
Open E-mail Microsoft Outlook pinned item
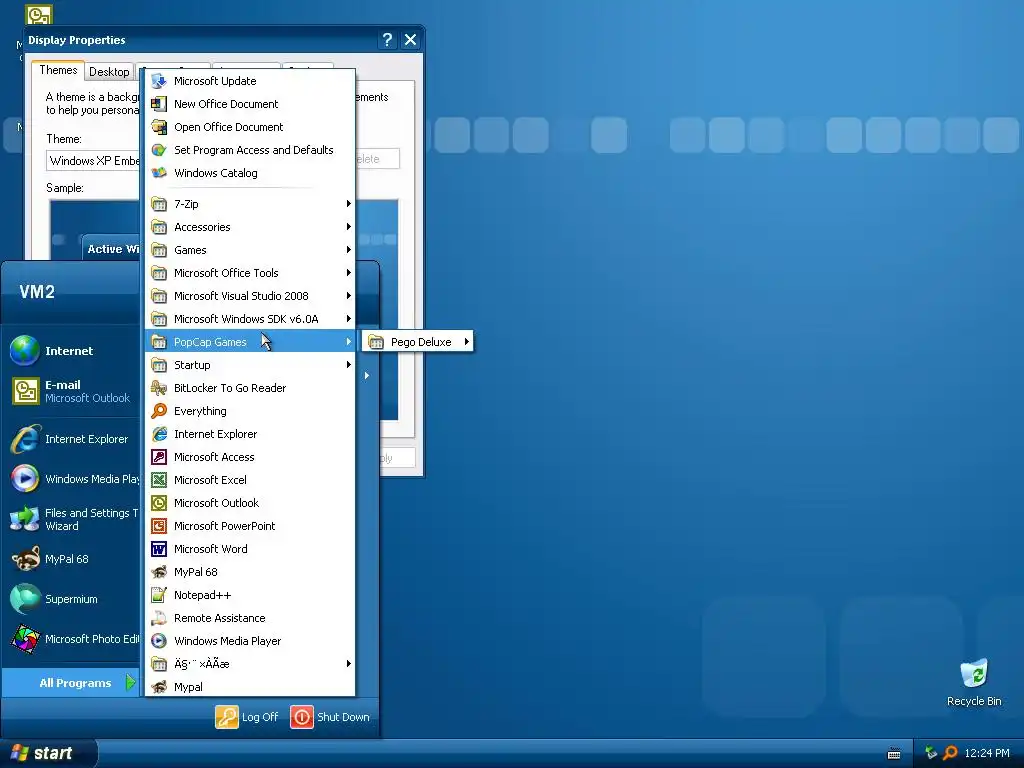click(73, 391)
